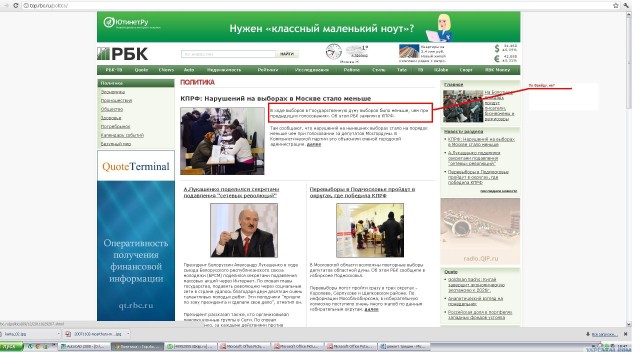
Task: Open Auto in the green navigation bar
Action: pyautogui.click(x=189, y=70)
